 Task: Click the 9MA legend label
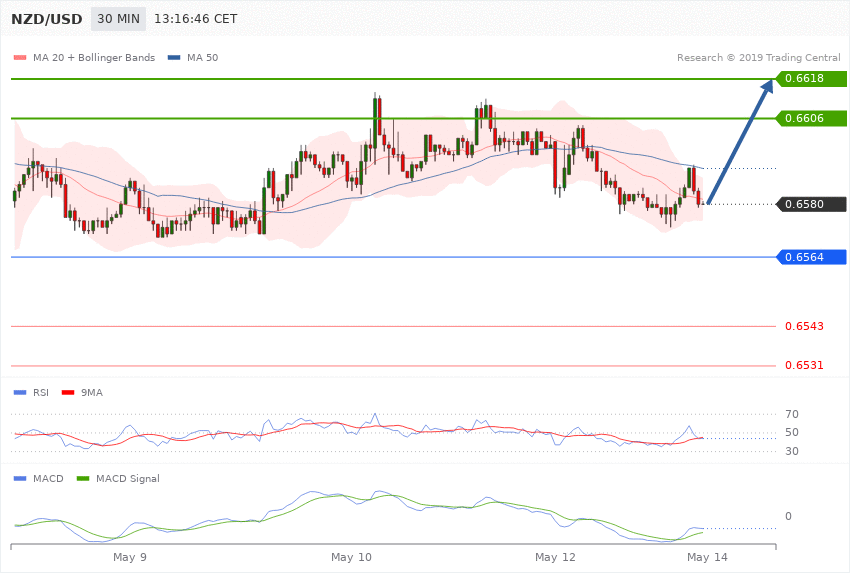click(92, 392)
